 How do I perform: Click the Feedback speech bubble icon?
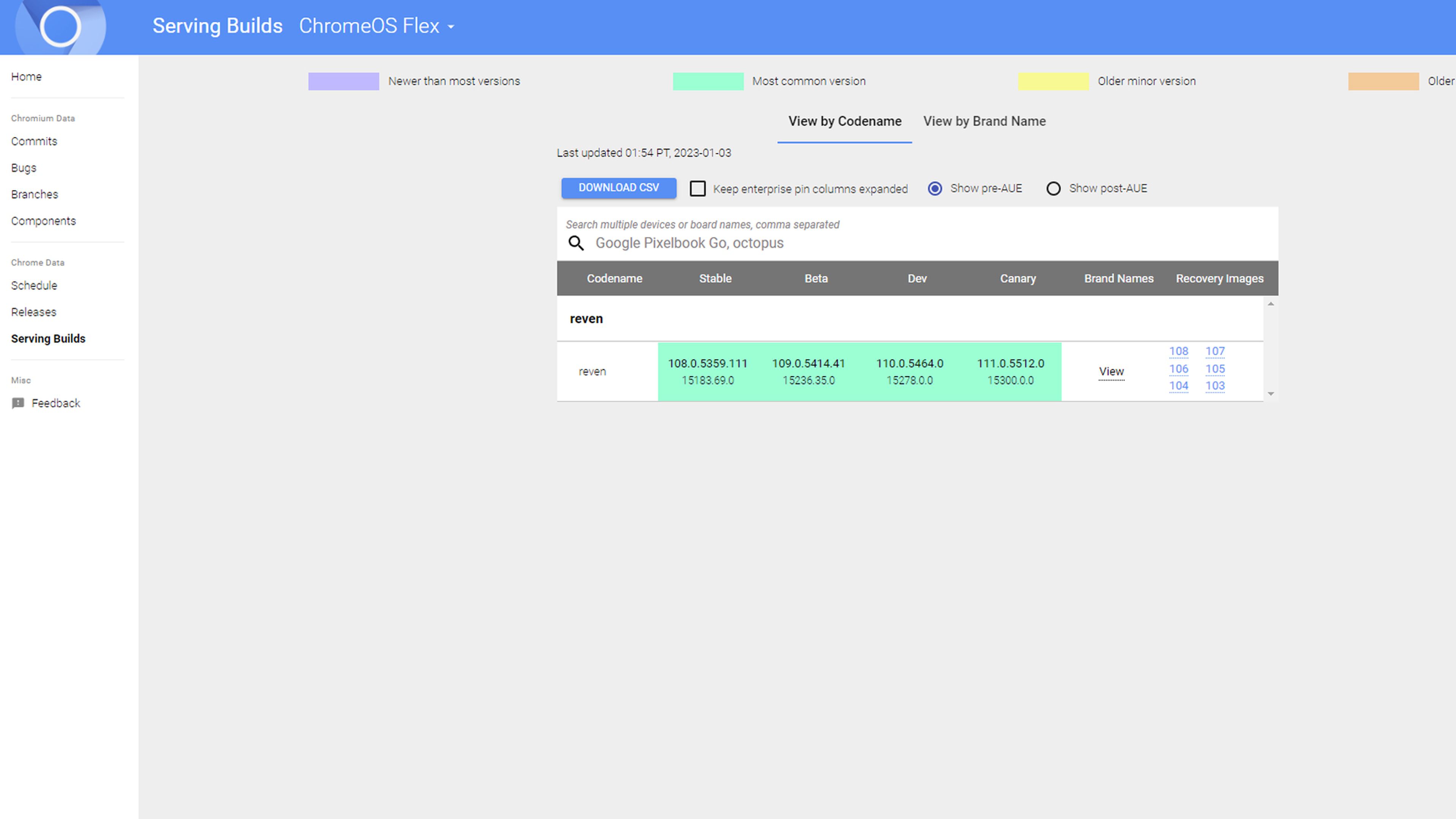coord(18,403)
